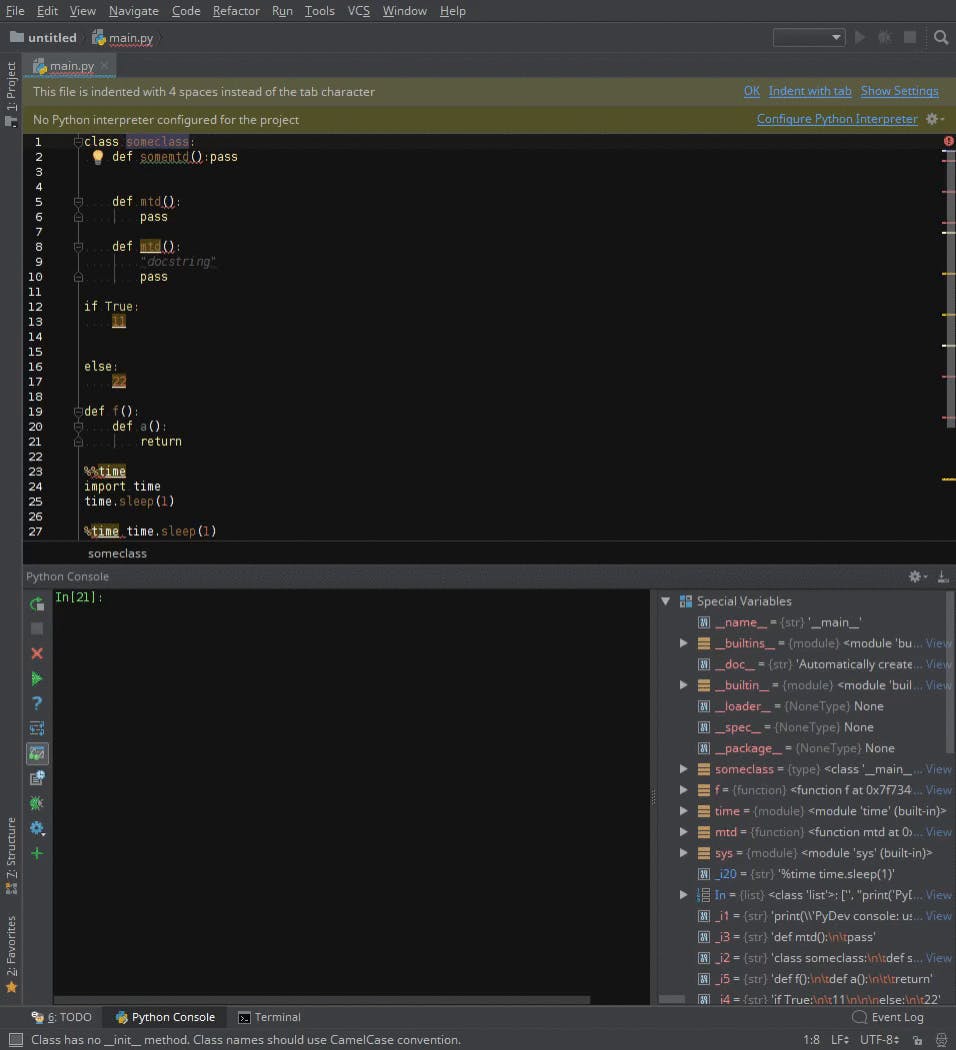The image size is (956, 1050).
Task: Open console help via question mark icon
Action: (x=37, y=703)
